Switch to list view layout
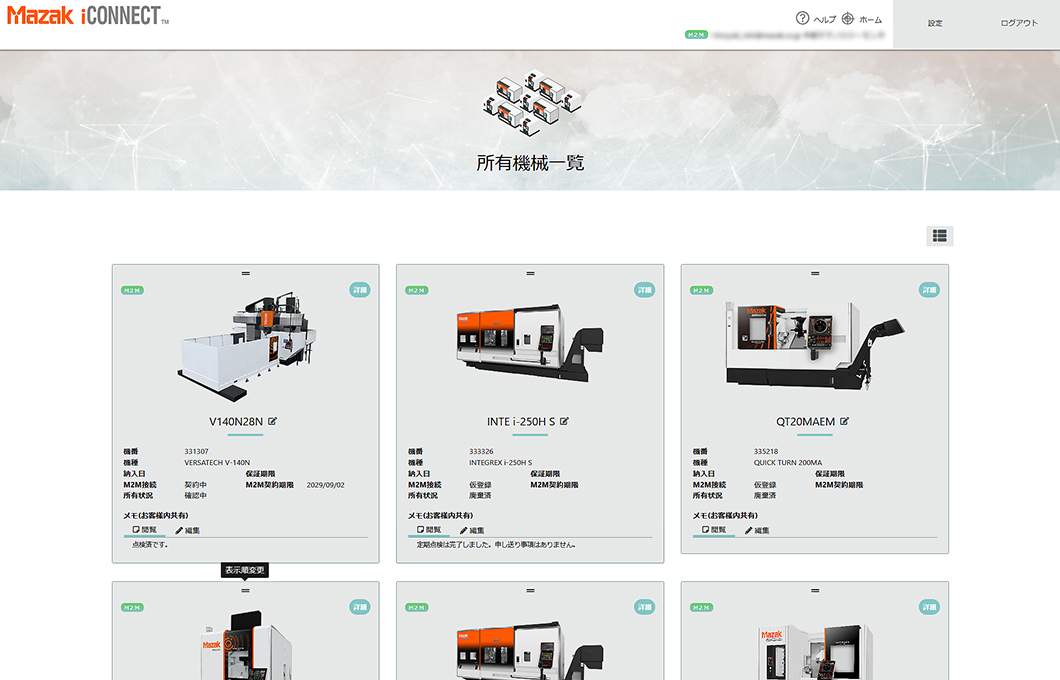This screenshot has height=680, width=1060. pos(940,236)
